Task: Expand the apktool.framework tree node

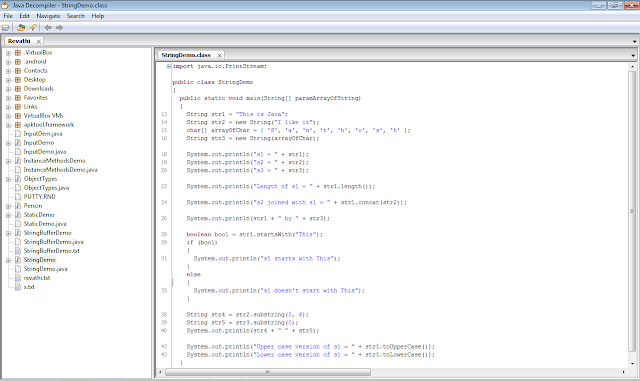Action: coord(8,125)
